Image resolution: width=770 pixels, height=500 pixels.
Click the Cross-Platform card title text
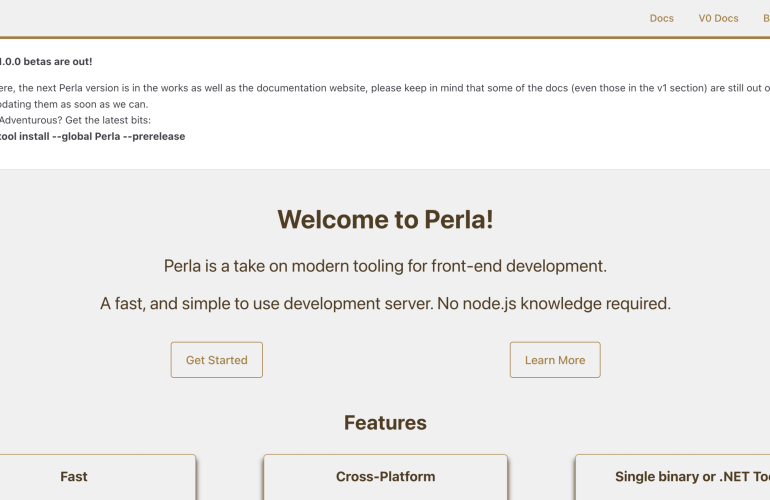(x=385, y=477)
